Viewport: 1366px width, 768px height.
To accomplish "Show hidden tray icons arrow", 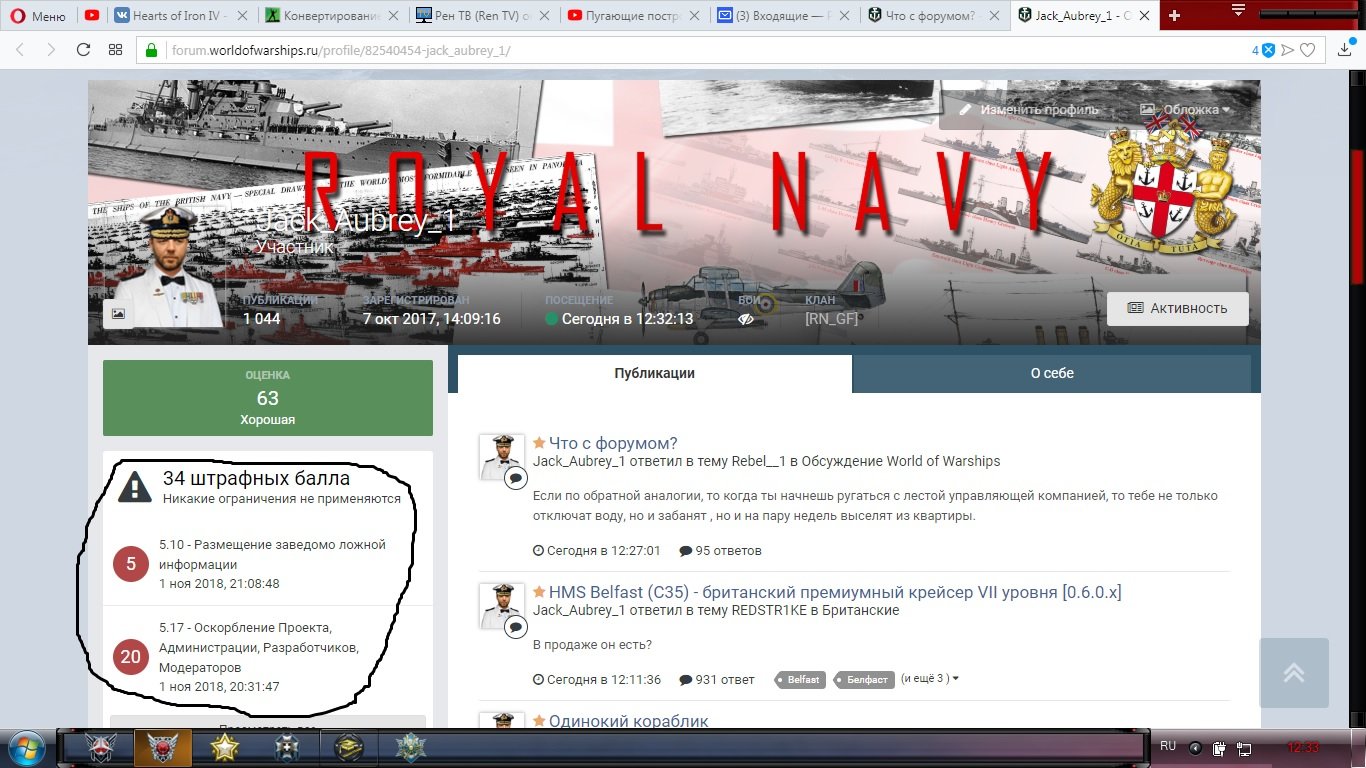I will click(x=1195, y=747).
